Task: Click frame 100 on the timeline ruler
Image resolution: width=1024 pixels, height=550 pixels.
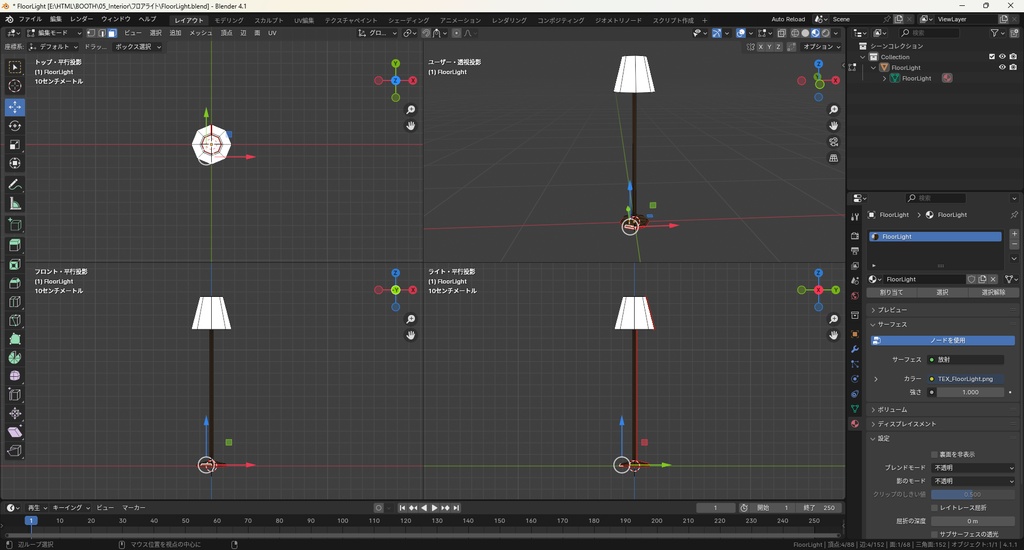Action: 342,521
